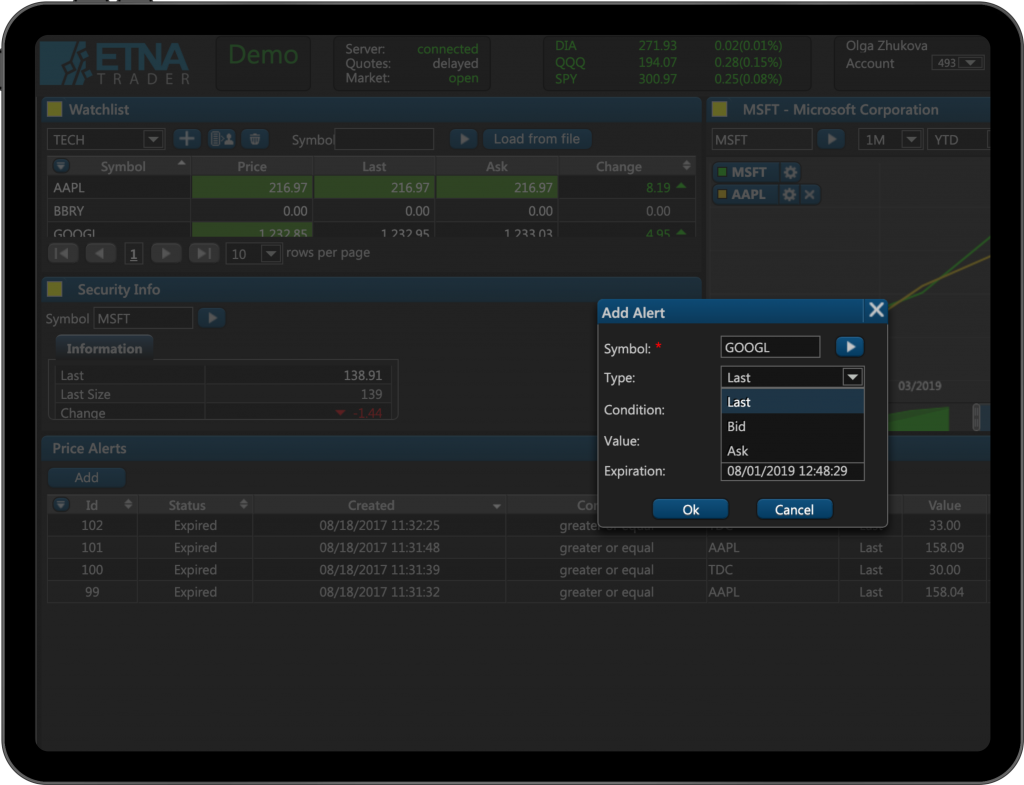Open the Watchlist table filter icon
Viewport: 1024px width, 785px height.
tap(61, 166)
